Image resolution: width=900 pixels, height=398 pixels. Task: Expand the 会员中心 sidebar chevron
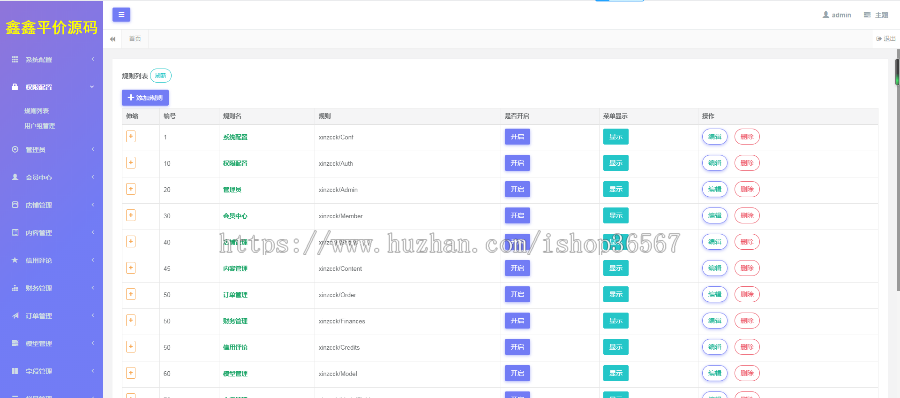click(92, 177)
